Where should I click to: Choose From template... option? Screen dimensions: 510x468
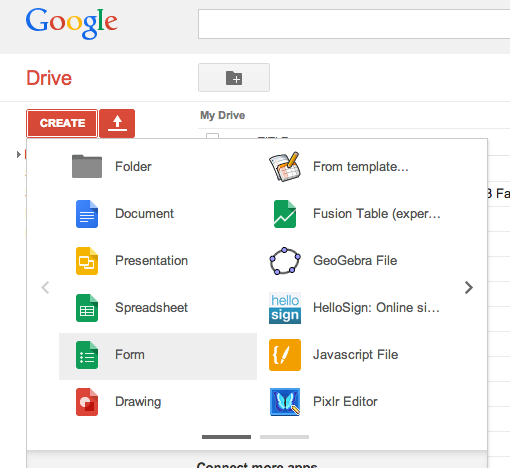click(356, 166)
